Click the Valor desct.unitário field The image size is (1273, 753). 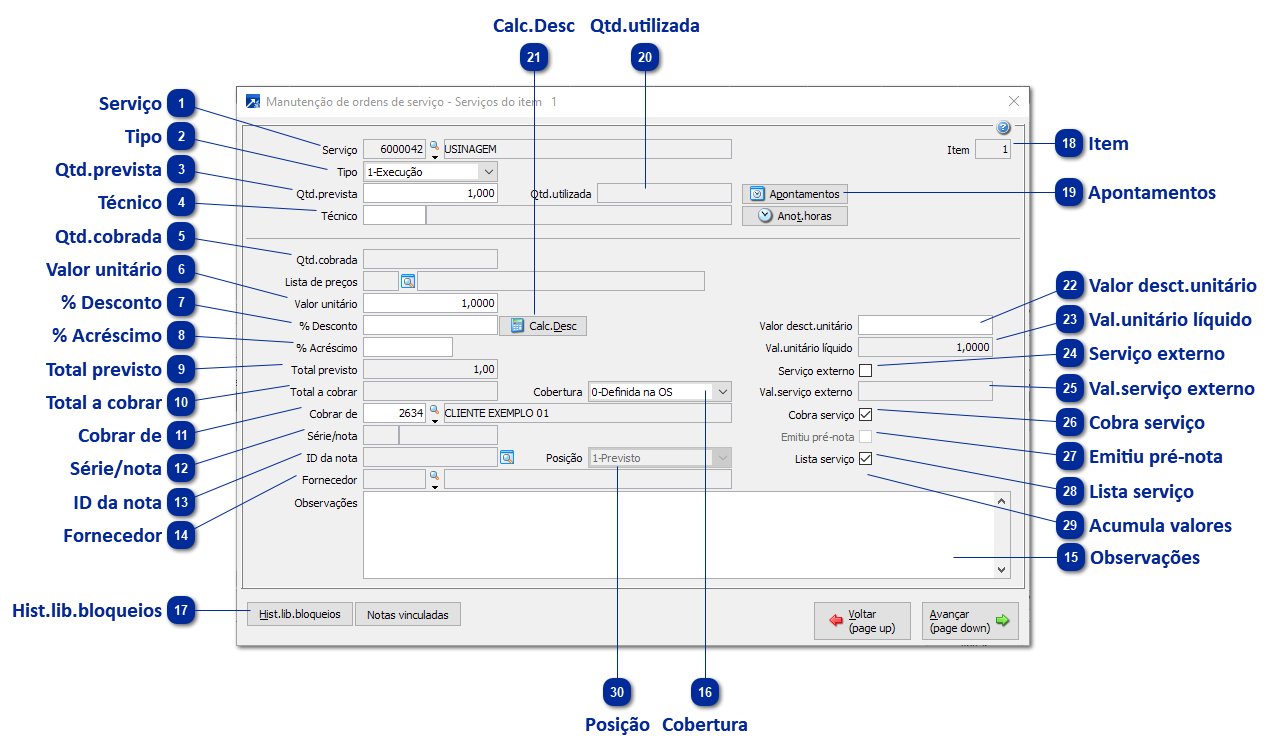tap(925, 325)
